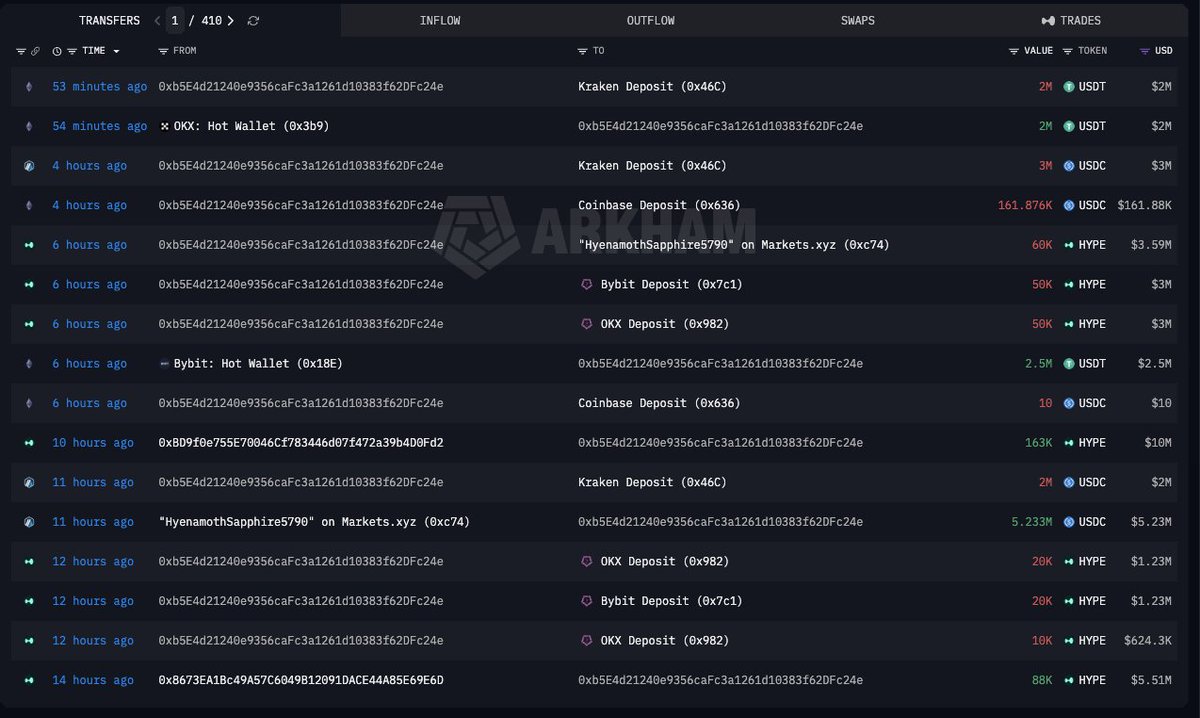The height and width of the screenshot is (718, 1200).
Task: Click Ethereum chain icon on 54 minutes row
Action: tap(28, 126)
